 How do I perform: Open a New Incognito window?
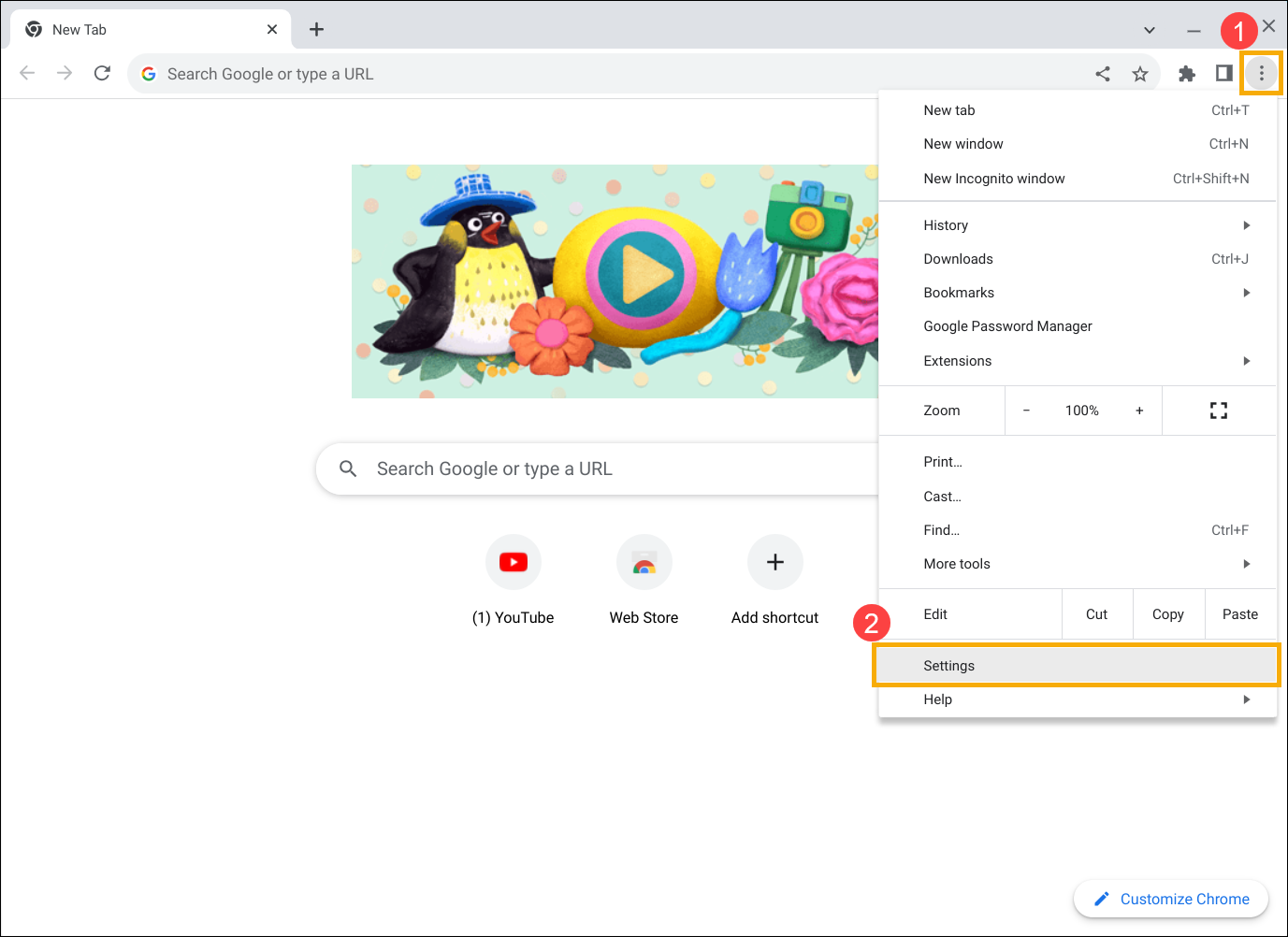(1078, 179)
